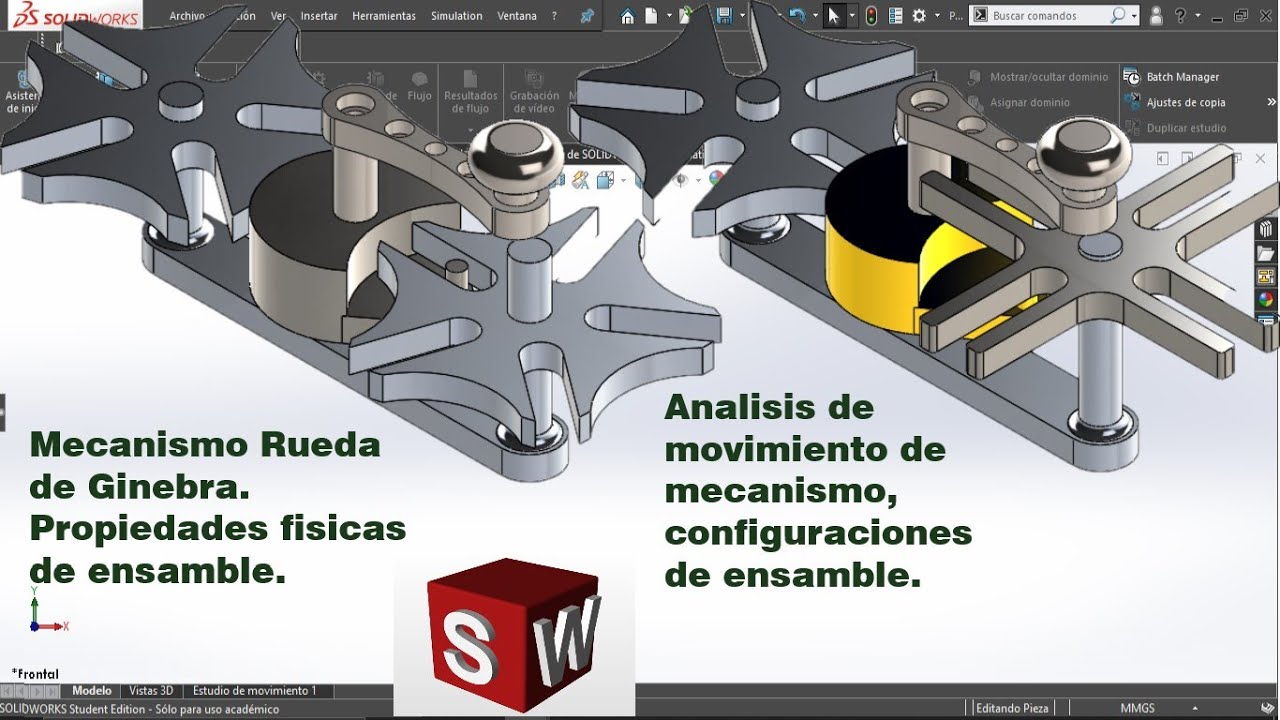Click Mostrar/ocultar dominio button
Screen dimensions: 1280x720
[x=1038, y=77]
